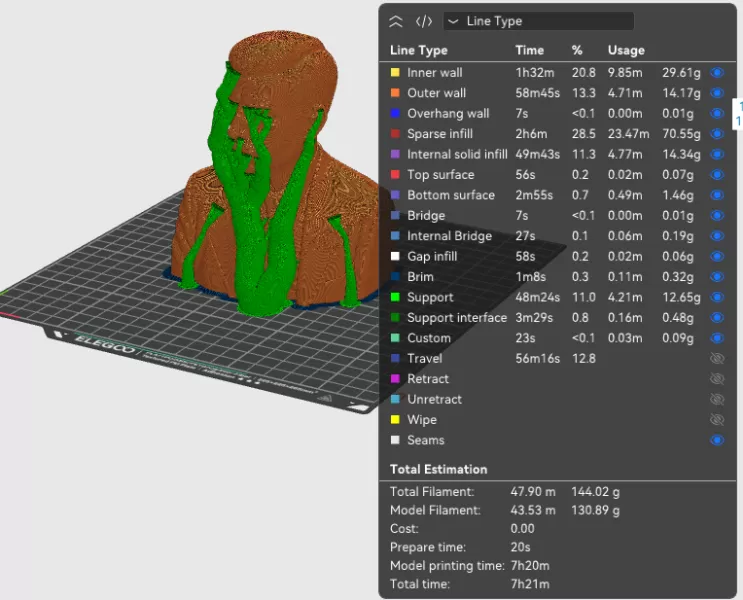Select the Gap infill row label

click(x=432, y=256)
